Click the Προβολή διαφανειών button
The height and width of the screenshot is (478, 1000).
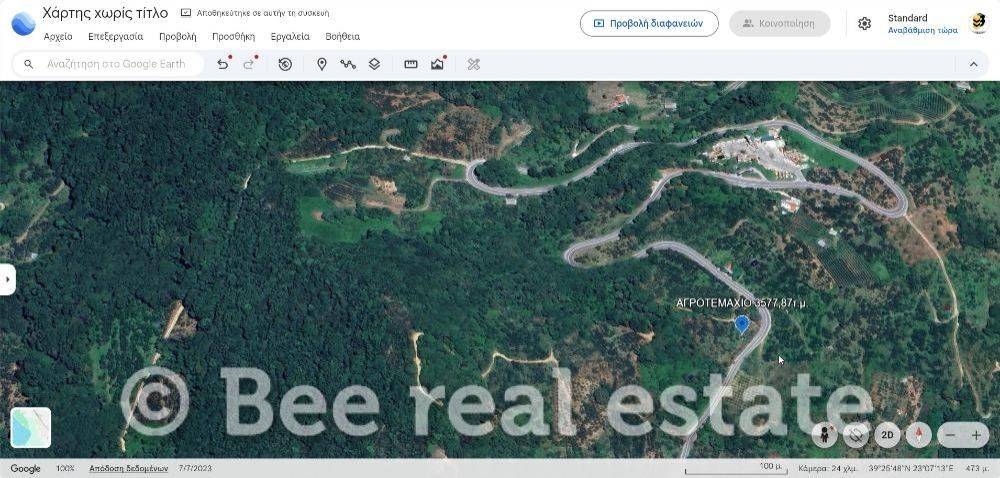[x=649, y=24]
